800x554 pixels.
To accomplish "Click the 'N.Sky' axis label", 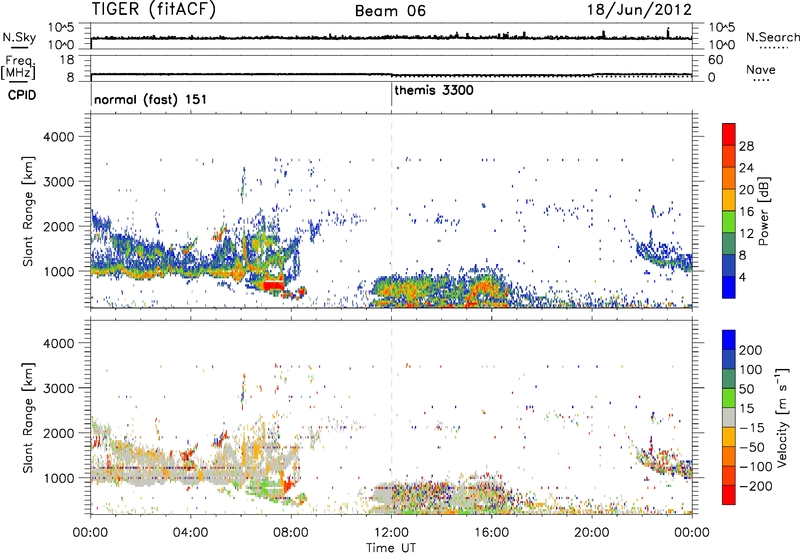I will coord(19,38).
